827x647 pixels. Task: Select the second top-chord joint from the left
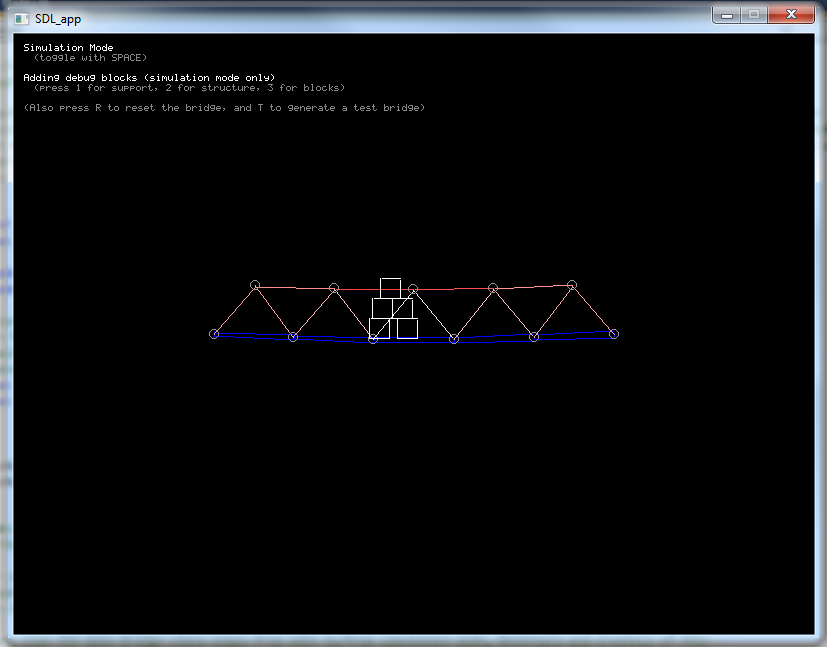(334, 288)
